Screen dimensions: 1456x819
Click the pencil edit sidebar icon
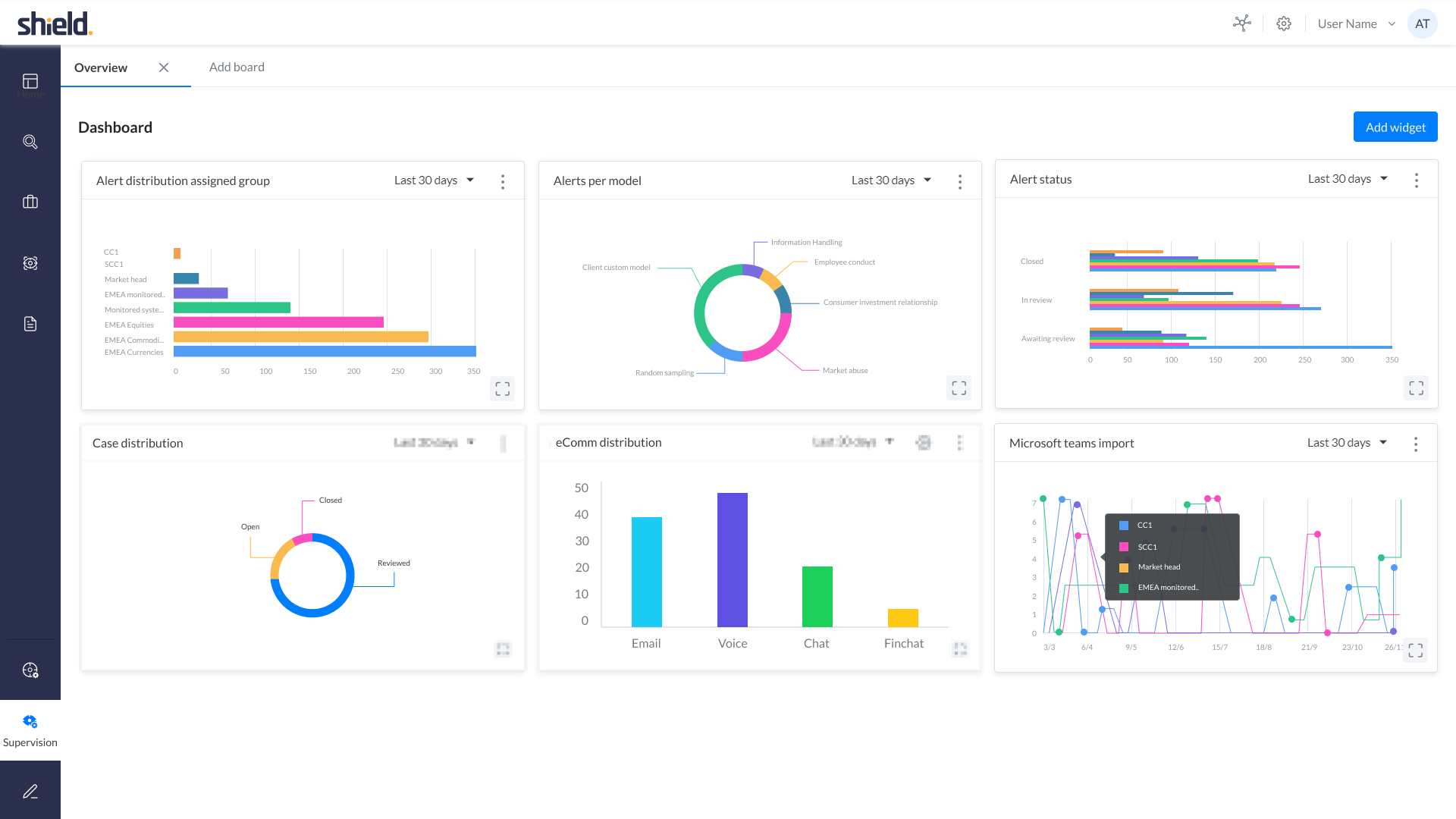pos(30,791)
